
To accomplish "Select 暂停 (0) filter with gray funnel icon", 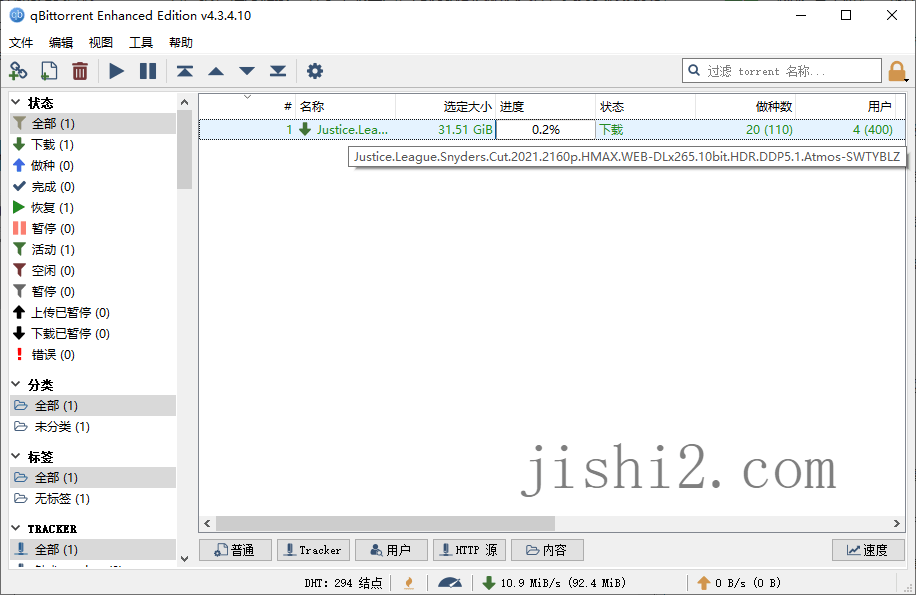I will (x=93, y=292).
